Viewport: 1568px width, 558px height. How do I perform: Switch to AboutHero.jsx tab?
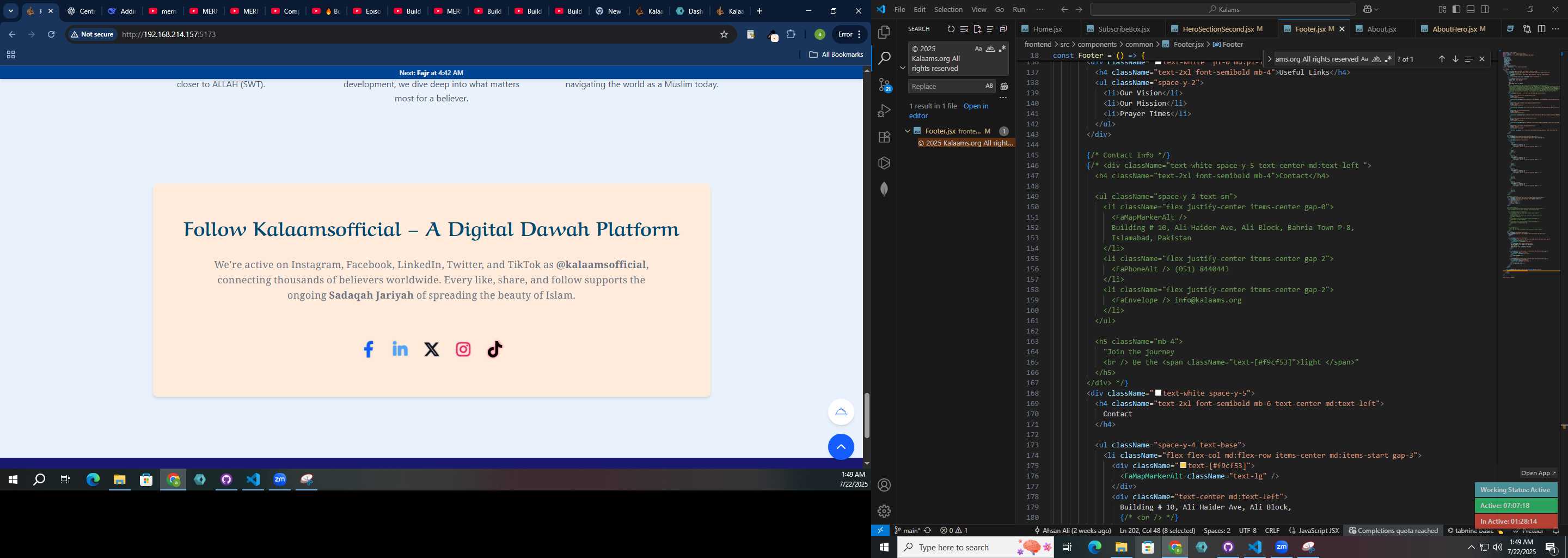click(x=1459, y=29)
